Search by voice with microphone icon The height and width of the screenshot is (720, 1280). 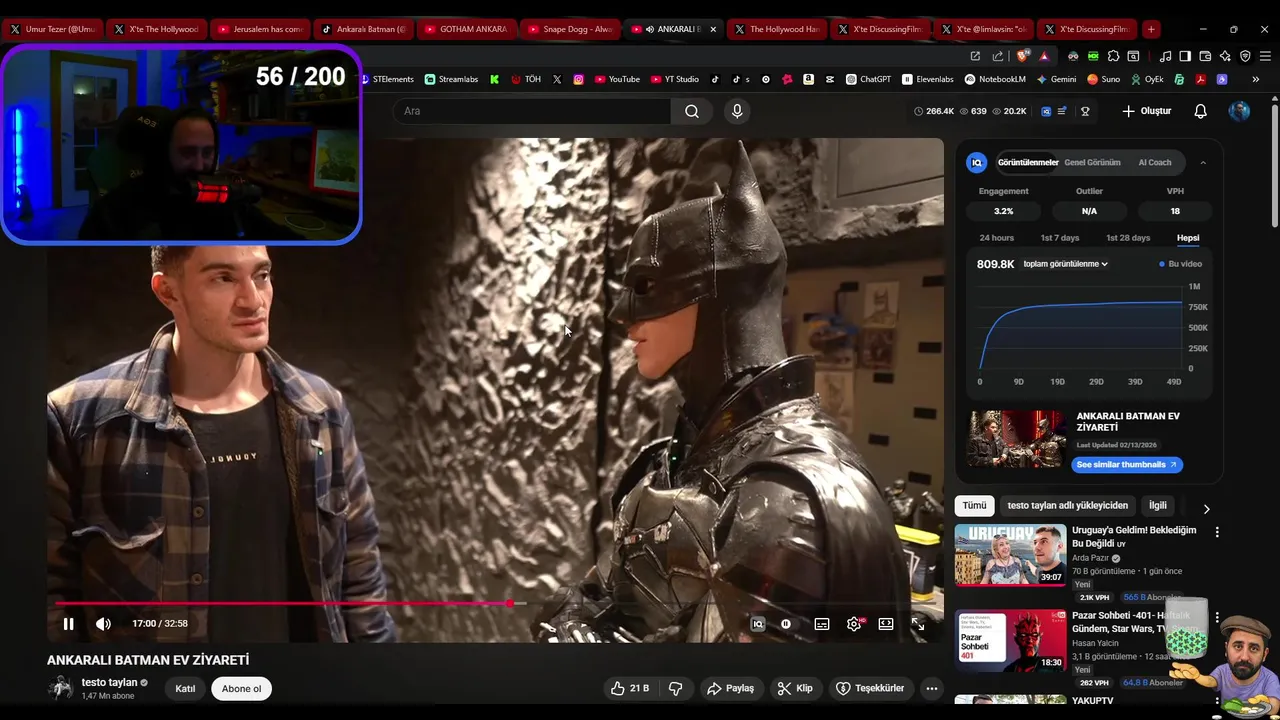tap(737, 111)
